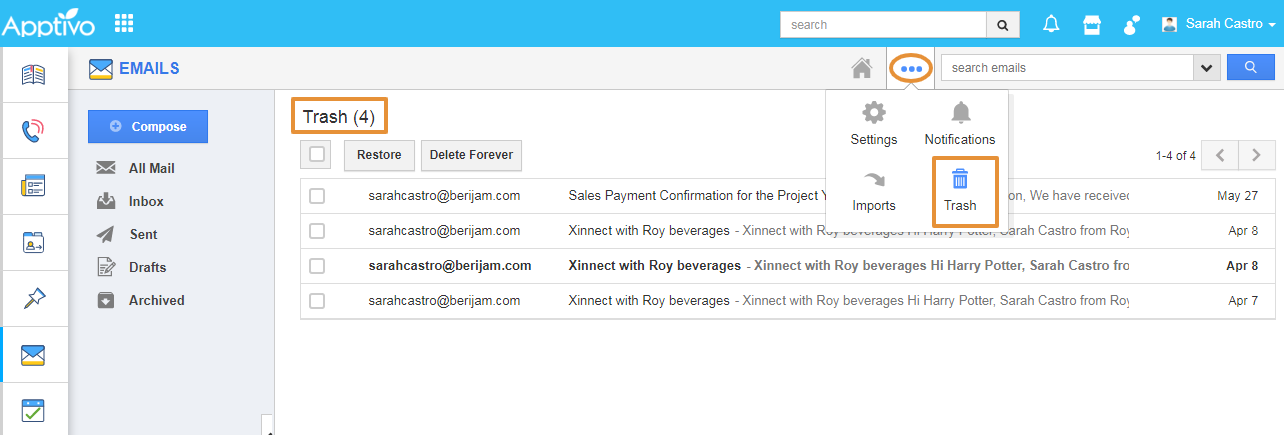Click the blue email search button
The height and width of the screenshot is (435, 1284).
coord(1251,68)
